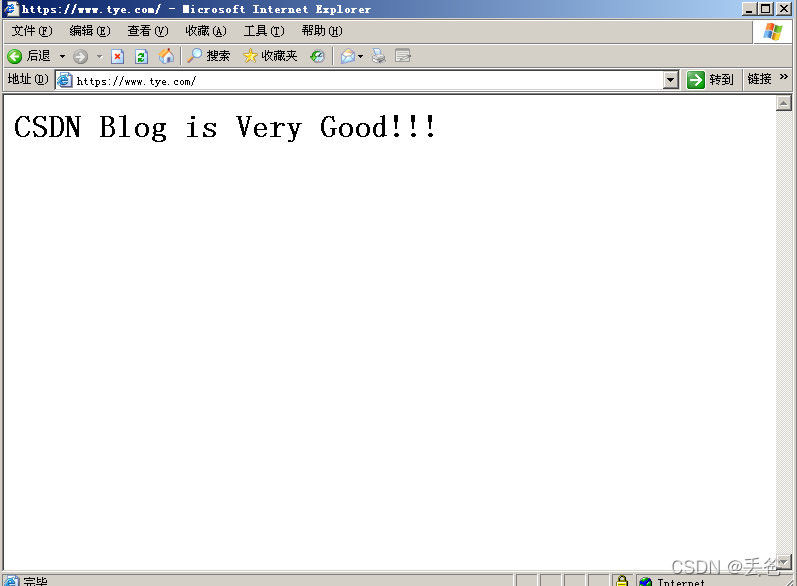Open Favorites panel with star icon
Viewport: 797px width, 586px height.
click(250, 56)
